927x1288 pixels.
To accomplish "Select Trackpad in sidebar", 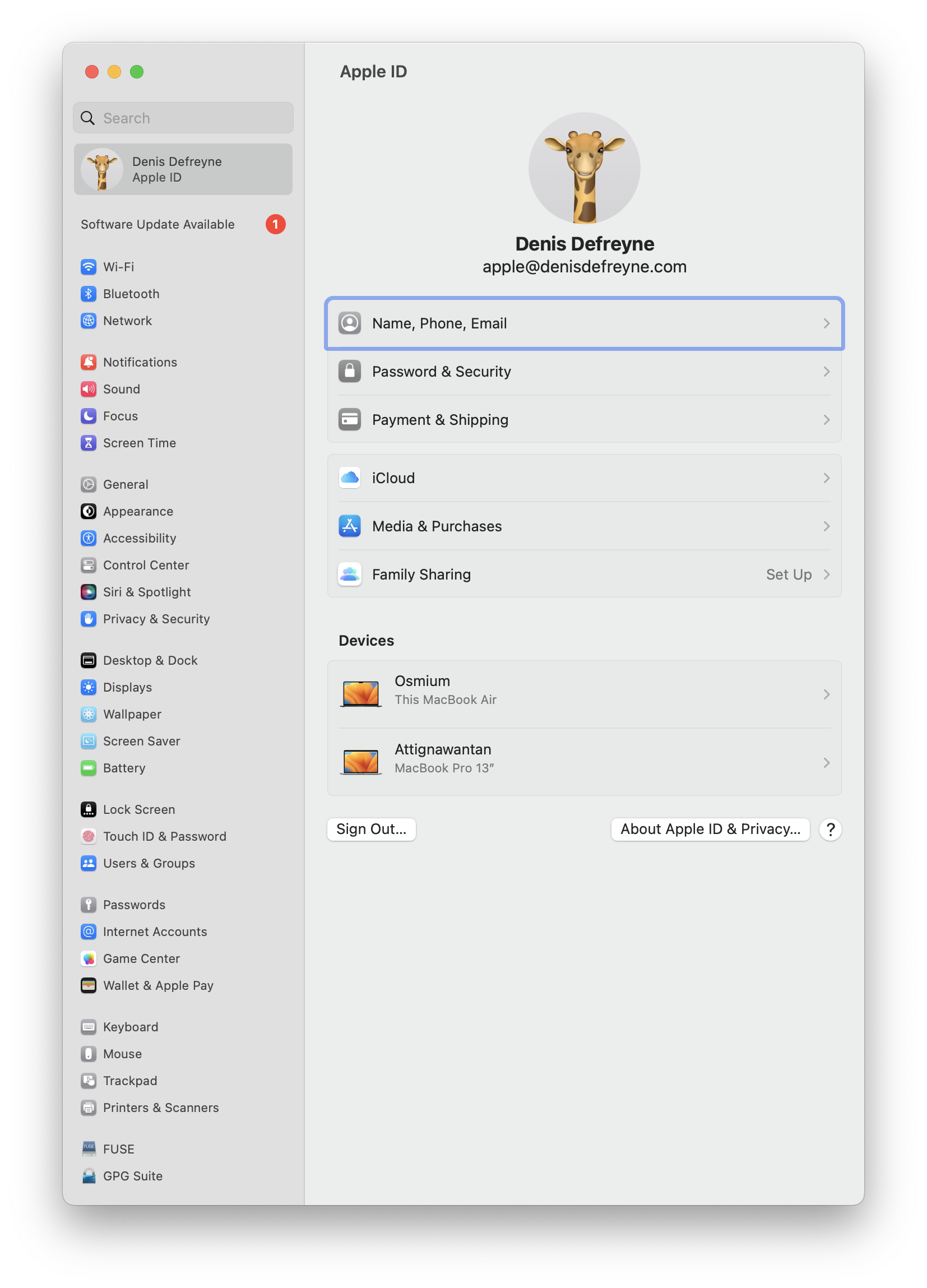I will 183,1081.
